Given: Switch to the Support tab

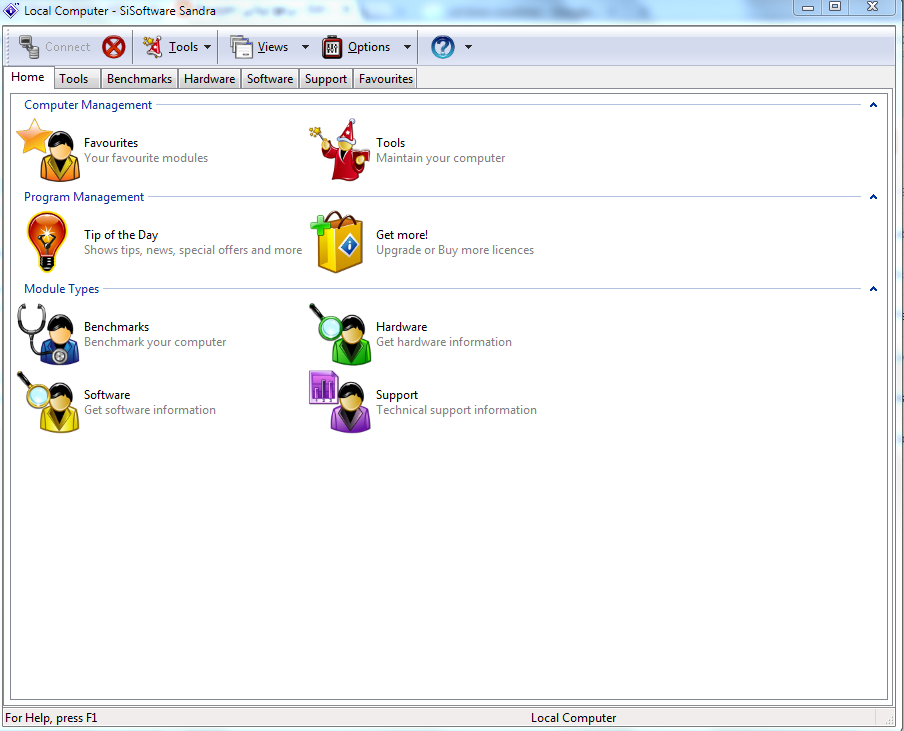Looking at the screenshot, I should click(x=326, y=79).
